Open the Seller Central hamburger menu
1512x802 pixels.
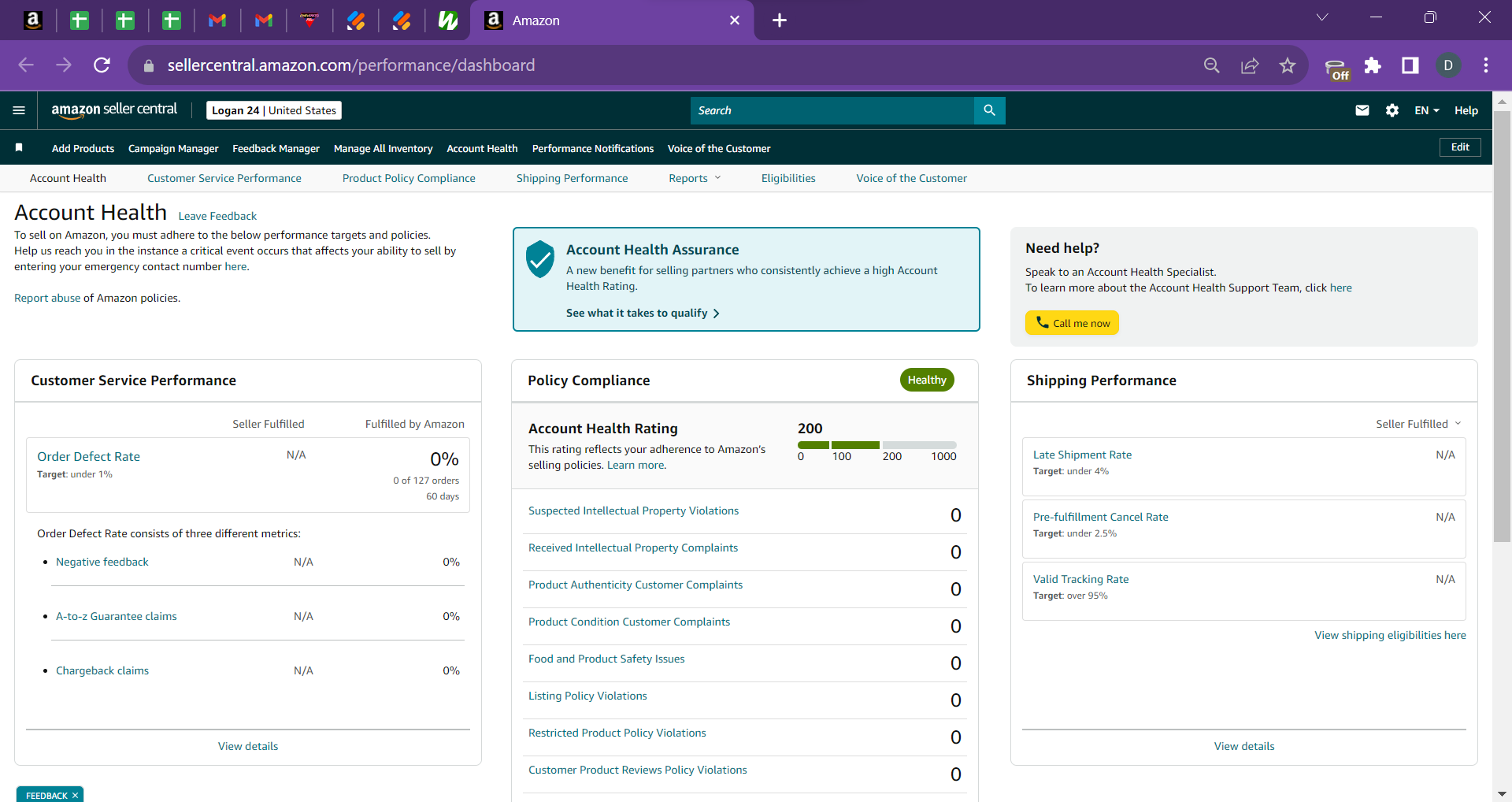(19, 110)
